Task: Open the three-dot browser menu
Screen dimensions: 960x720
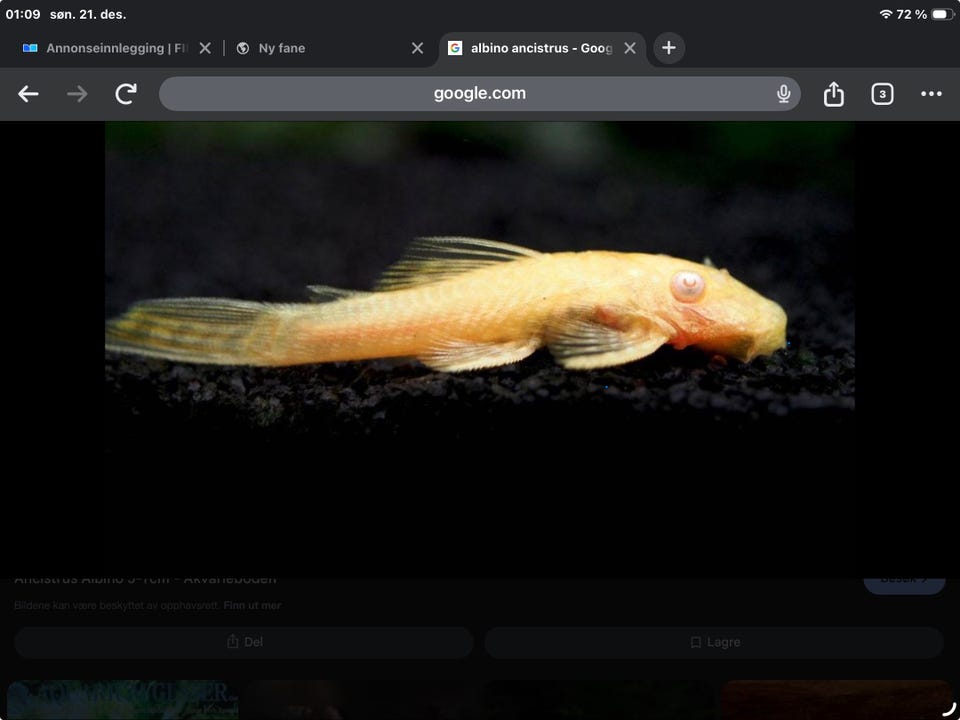Action: click(x=931, y=94)
